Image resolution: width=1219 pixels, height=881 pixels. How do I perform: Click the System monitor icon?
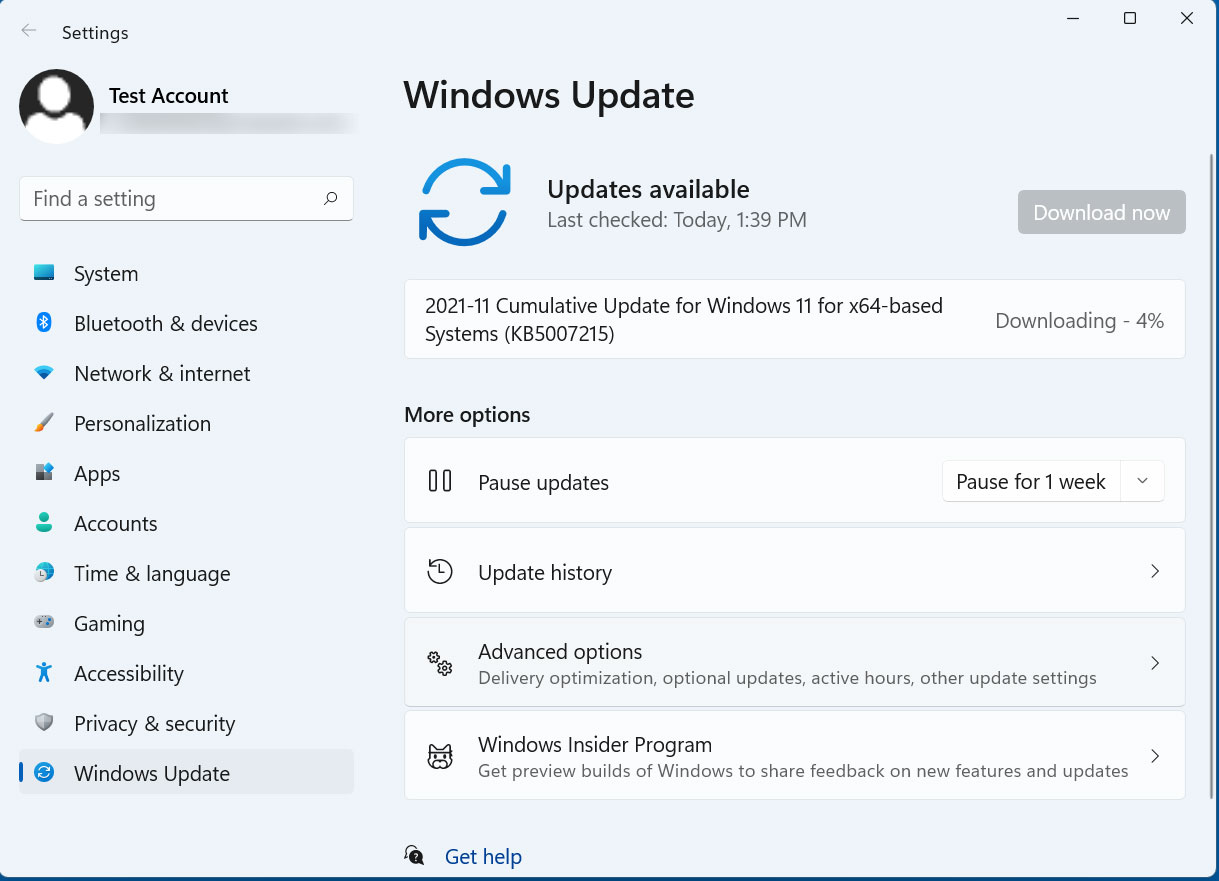44,272
